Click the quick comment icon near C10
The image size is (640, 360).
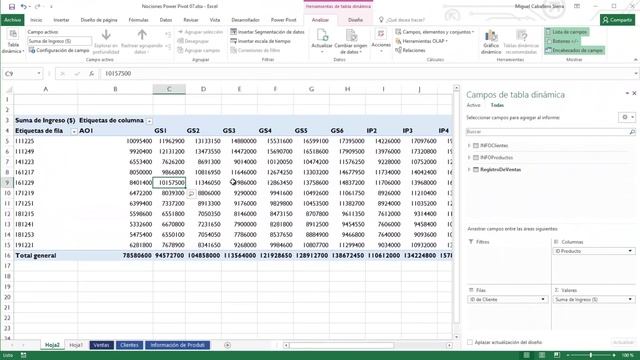click(x=191, y=193)
